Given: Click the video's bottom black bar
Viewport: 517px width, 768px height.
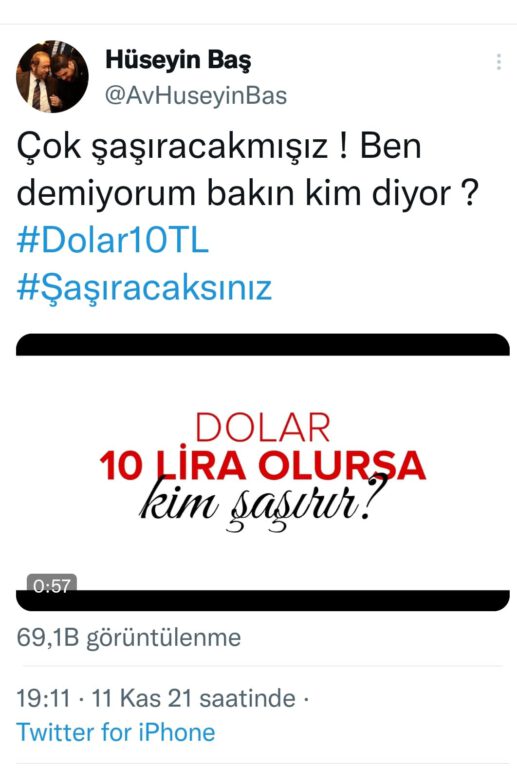Looking at the screenshot, I should [263, 600].
